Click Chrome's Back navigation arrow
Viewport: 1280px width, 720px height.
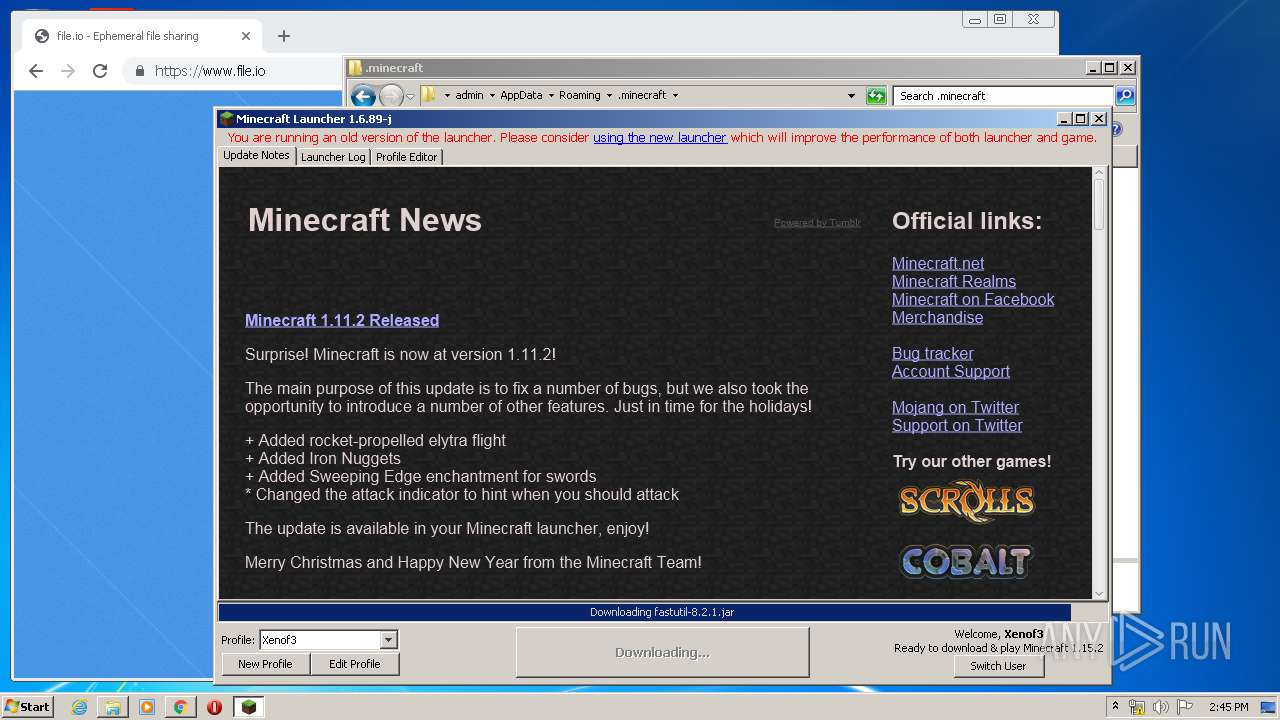pos(36,71)
